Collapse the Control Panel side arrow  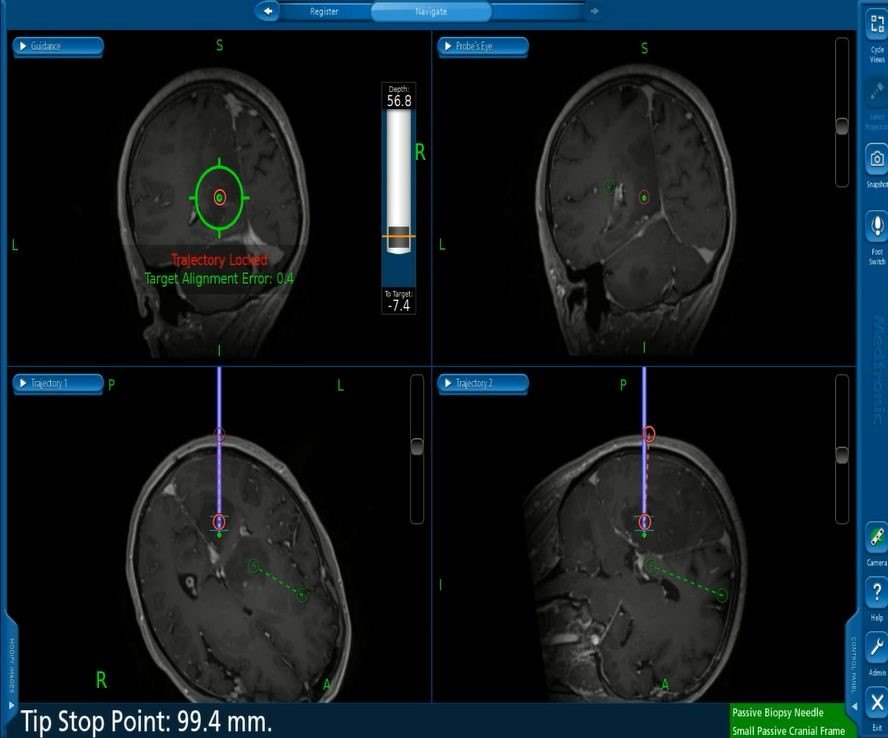point(853,706)
